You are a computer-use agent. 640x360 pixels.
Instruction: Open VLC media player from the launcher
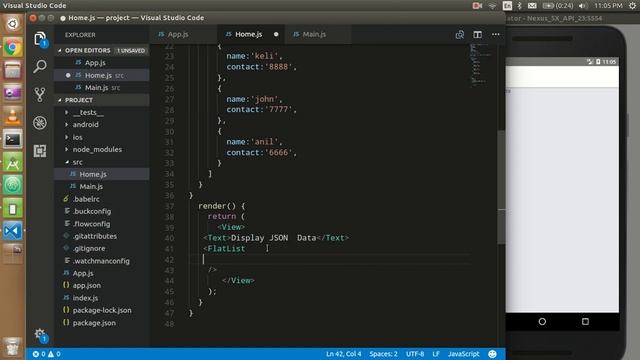[13, 116]
